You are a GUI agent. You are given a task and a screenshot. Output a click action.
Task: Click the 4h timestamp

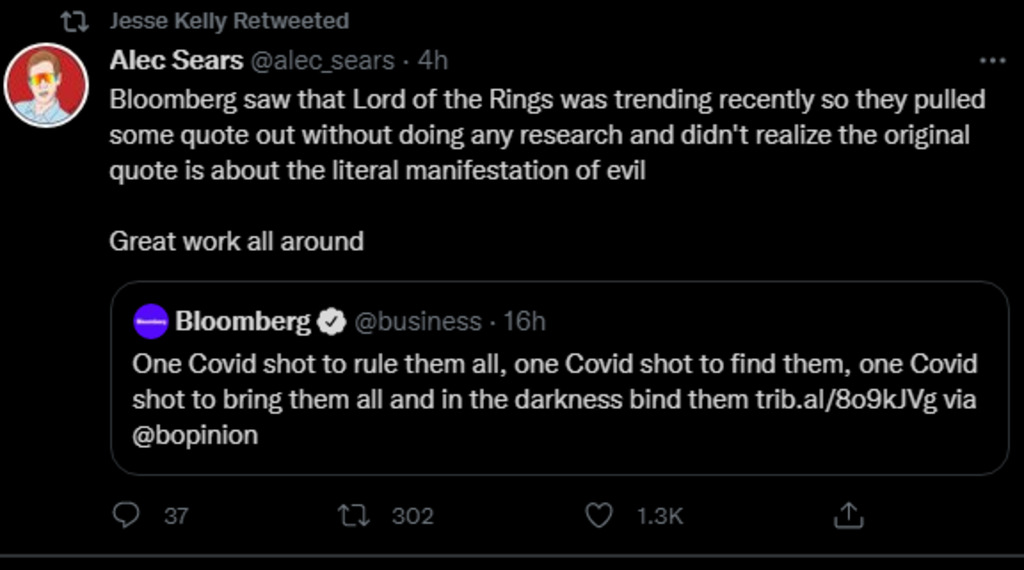pos(432,60)
